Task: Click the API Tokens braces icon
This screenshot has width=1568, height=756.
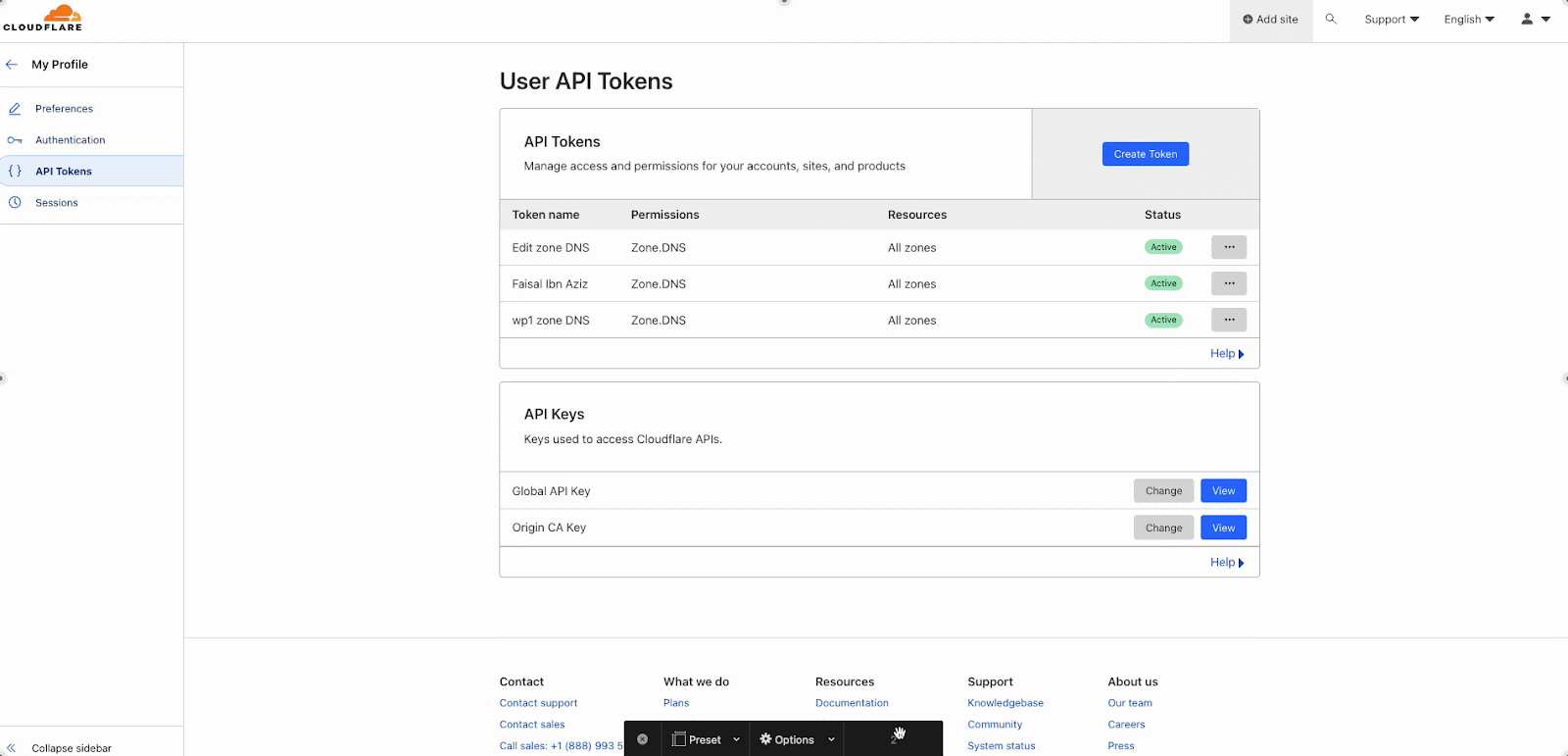Action: click(15, 171)
